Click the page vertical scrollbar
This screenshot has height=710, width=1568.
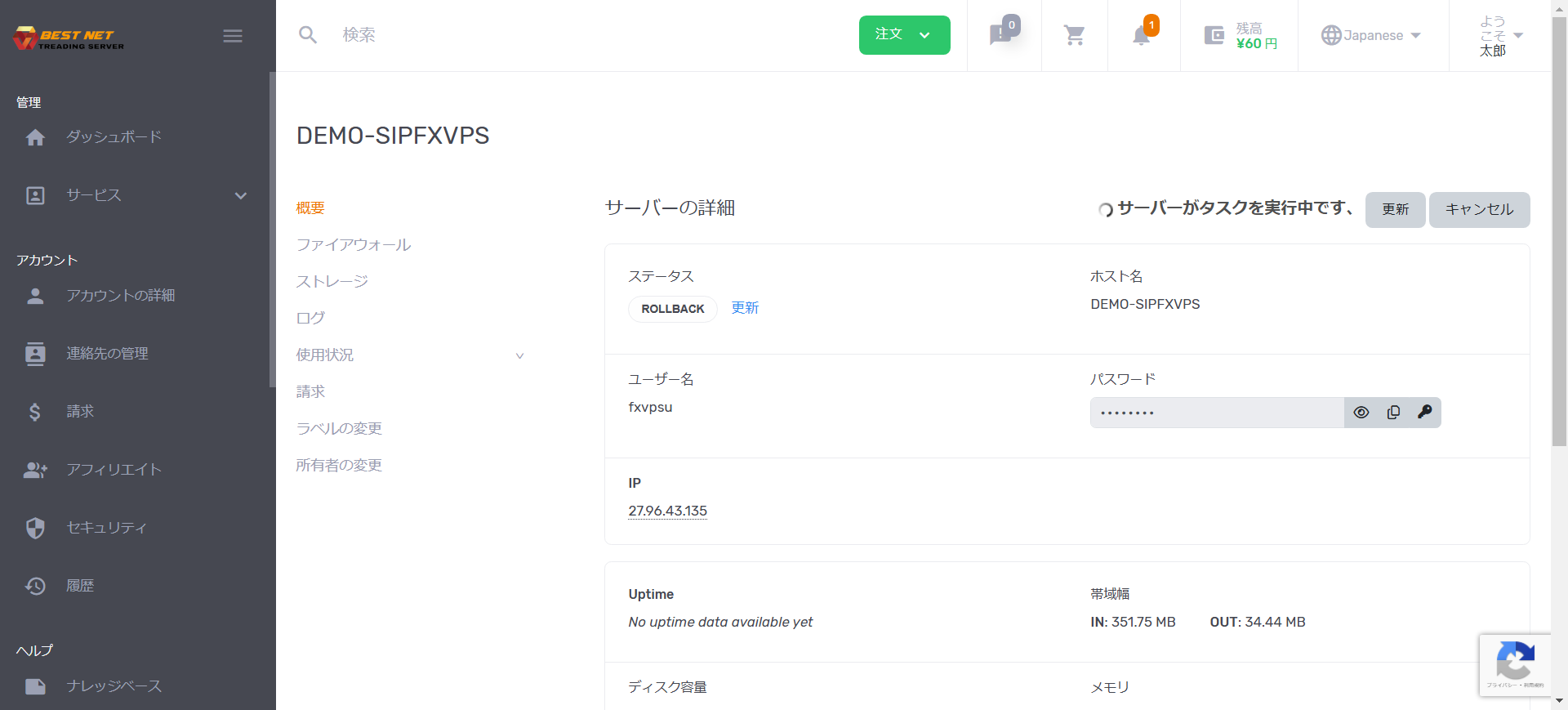1559,245
